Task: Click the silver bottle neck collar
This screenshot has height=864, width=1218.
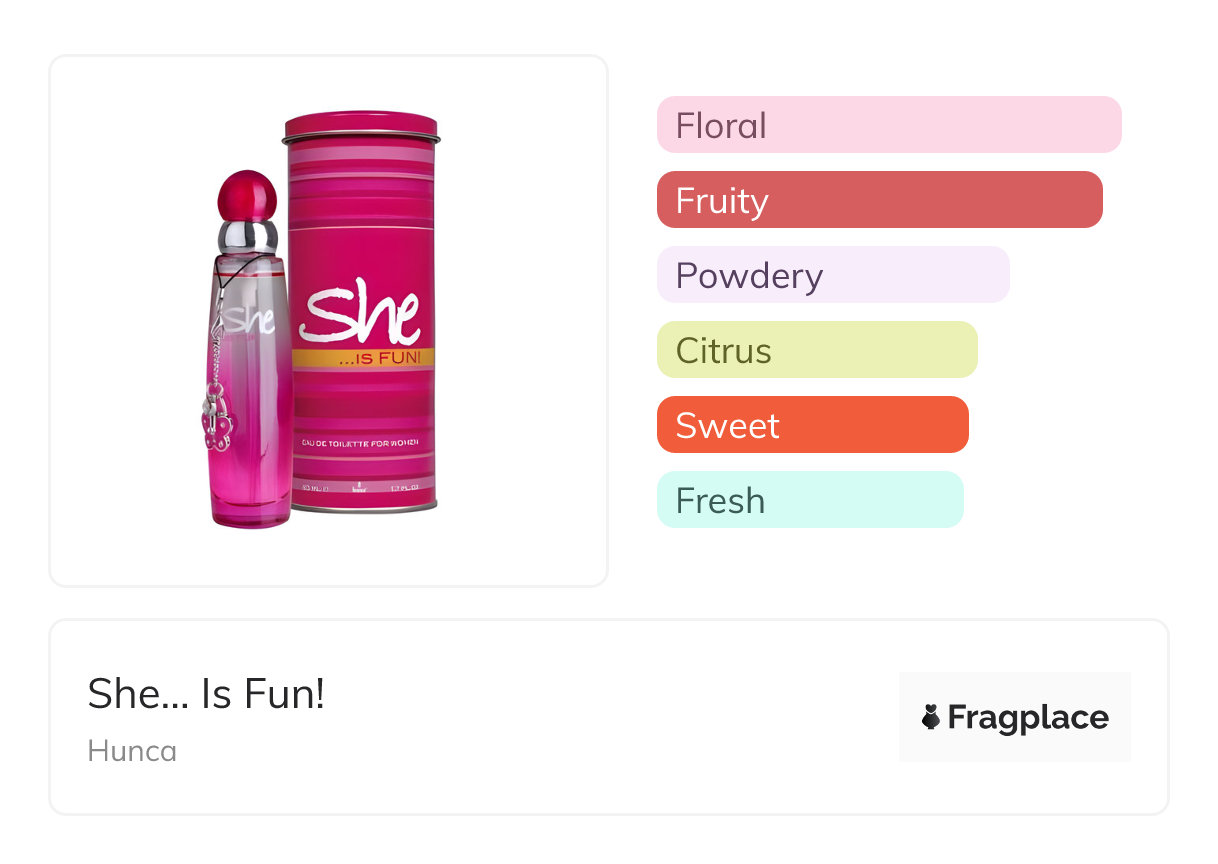Action: [x=247, y=236]
